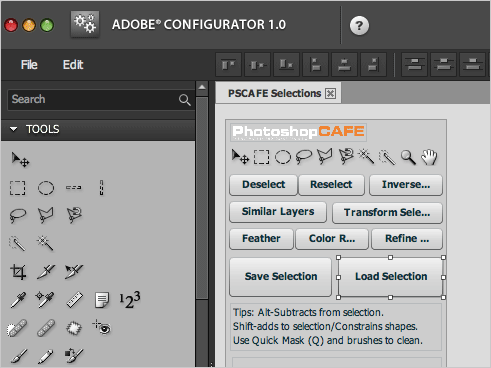Open the help question mark button
Viewport: 491px width, 368px height.
[x=359, y=25]
